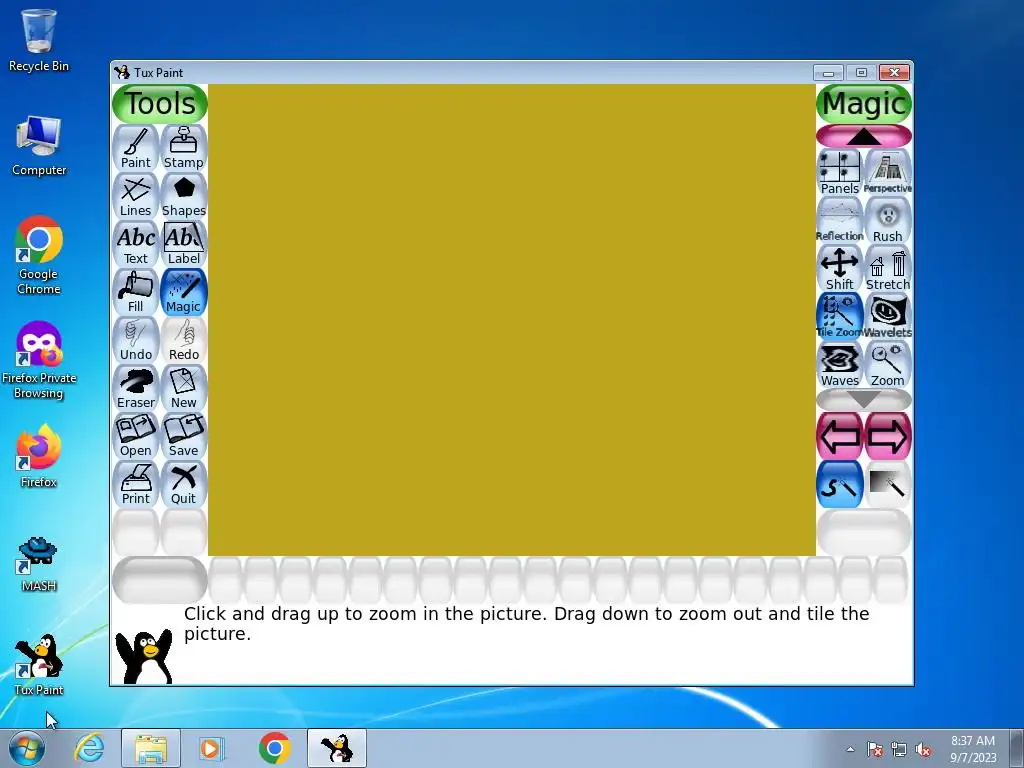Choose the Panels magic effect
The width and height of the screenshot is (1024, 768).
pyautogui.click(x=840, y=172)
